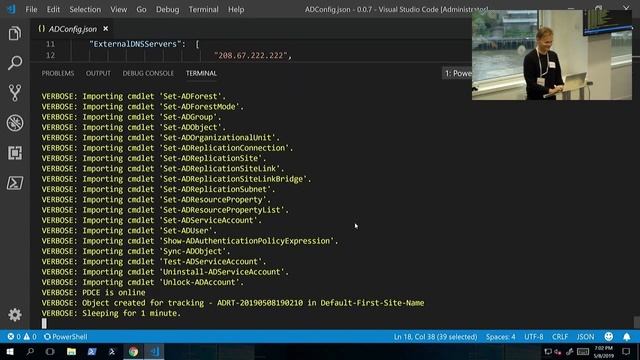Click terminal line "Sleeping for 1 minute."
Screen dimensions: 640x360
pyautogui.click(x=111, y=313)
